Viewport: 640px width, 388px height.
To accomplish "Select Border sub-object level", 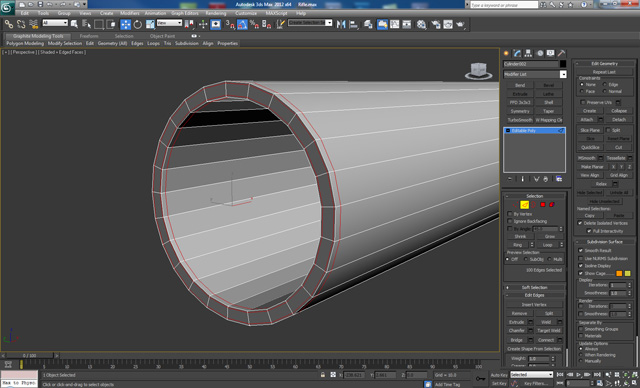I will click(533, 204).
